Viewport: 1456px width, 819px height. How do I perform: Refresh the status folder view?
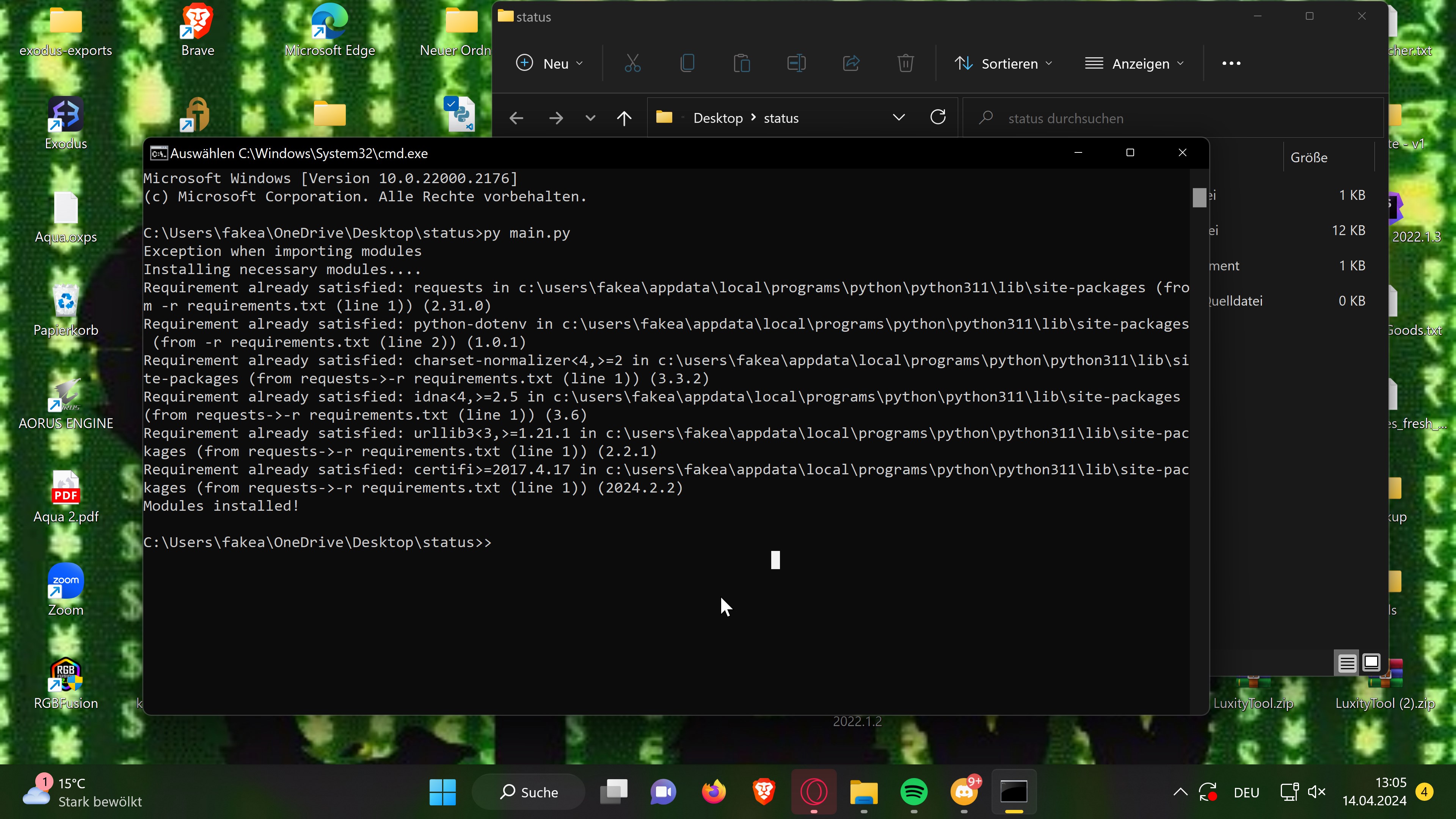pos(938,118)
